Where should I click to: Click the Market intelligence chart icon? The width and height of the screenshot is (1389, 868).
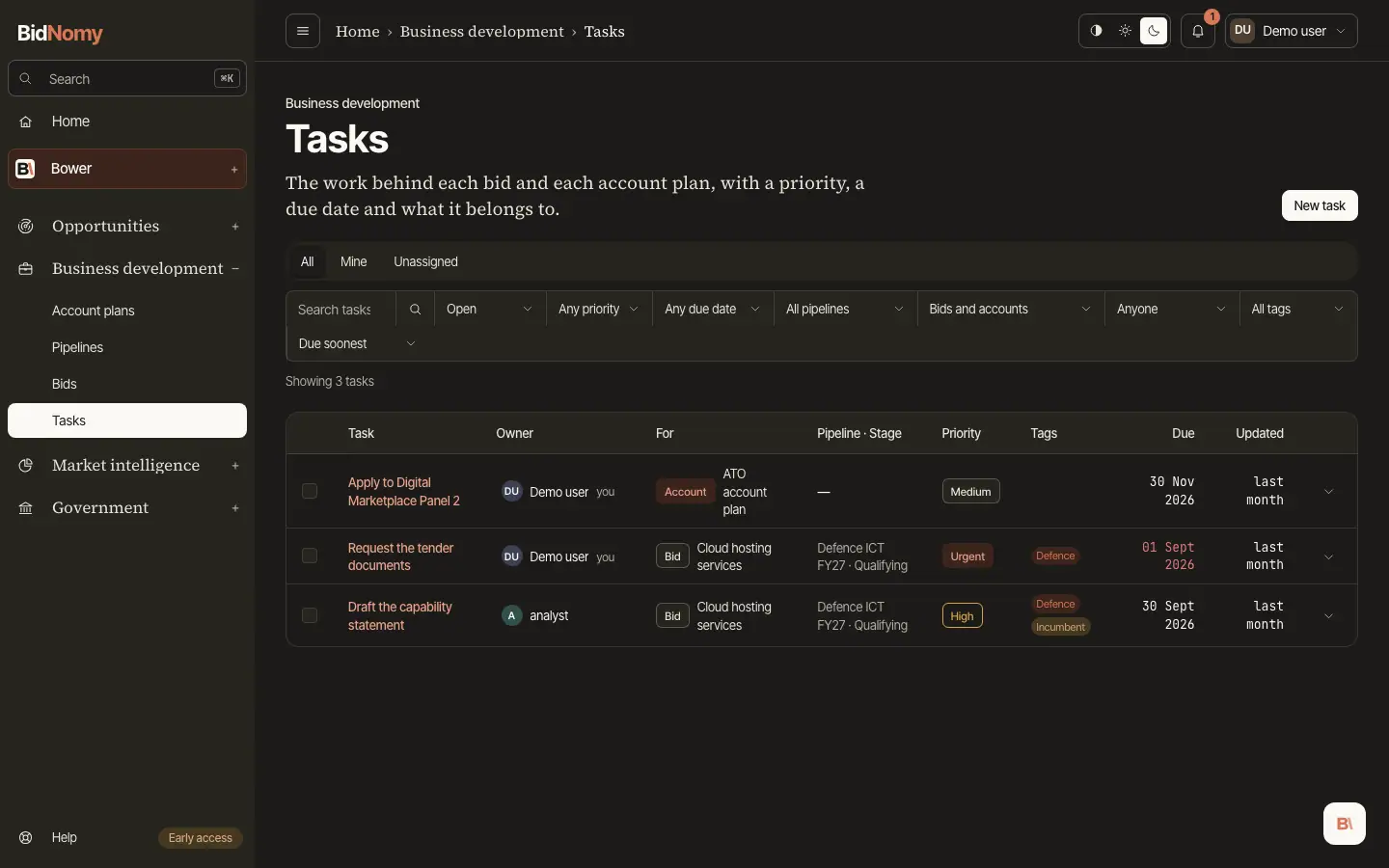pyautogui.click(x=26, y=465)
